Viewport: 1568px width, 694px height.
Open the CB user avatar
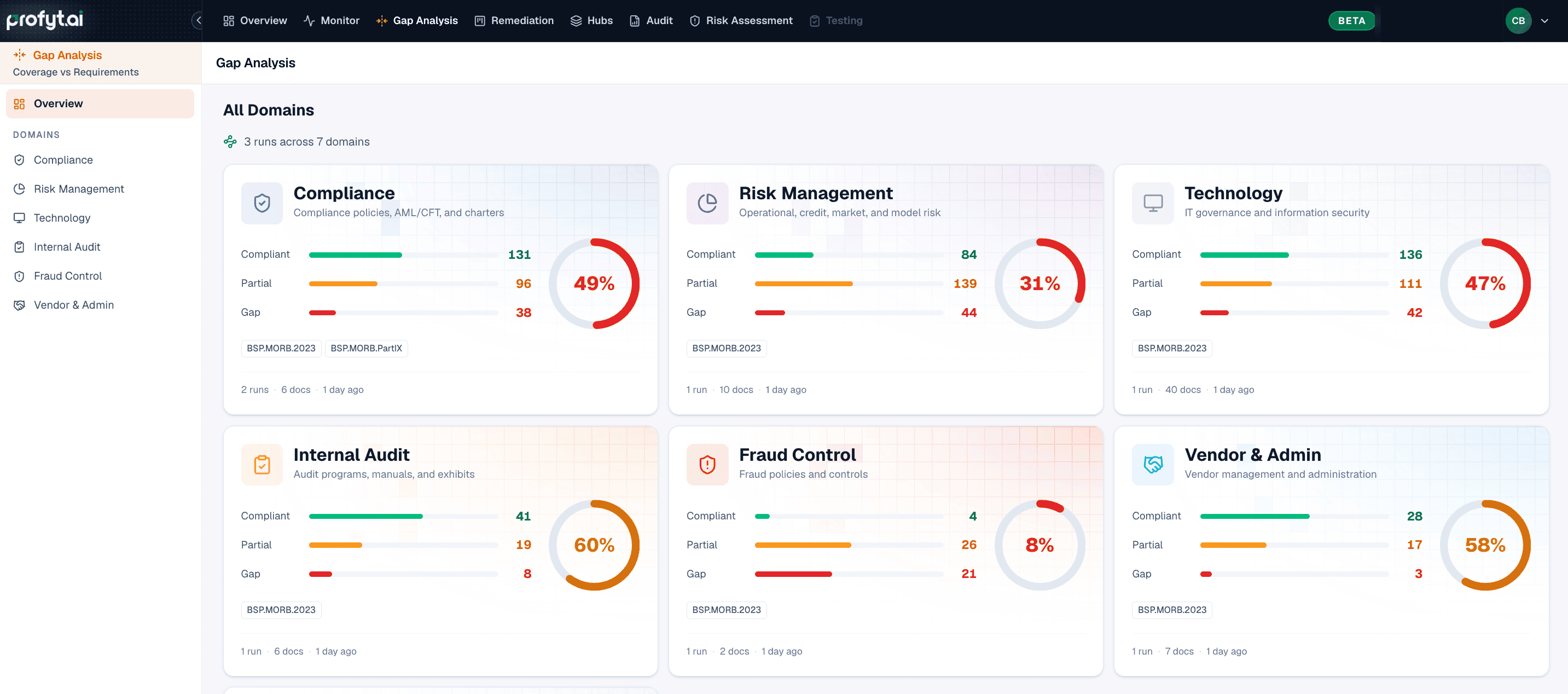[1518, 21]
